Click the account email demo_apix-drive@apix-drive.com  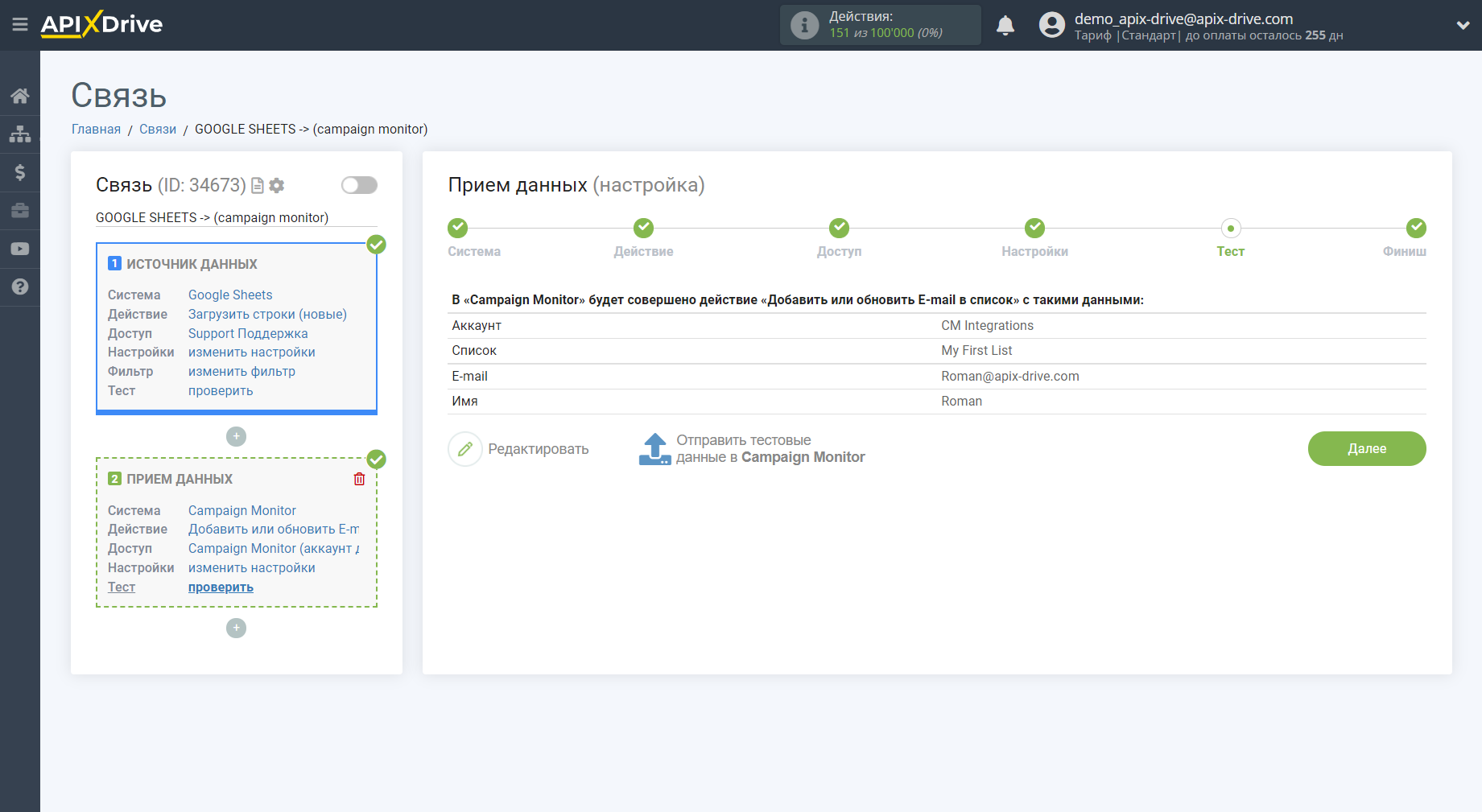tap(1183, 19)
